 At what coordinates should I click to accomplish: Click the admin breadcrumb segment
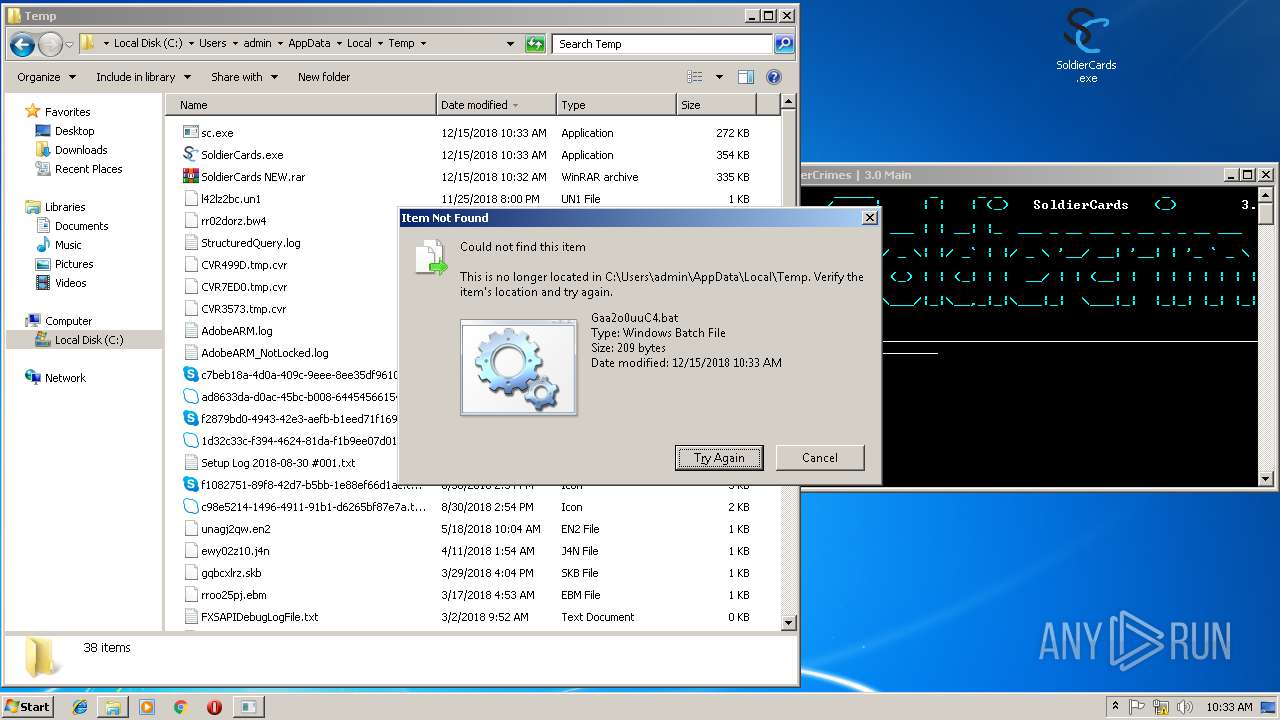[x=257, y=43]
